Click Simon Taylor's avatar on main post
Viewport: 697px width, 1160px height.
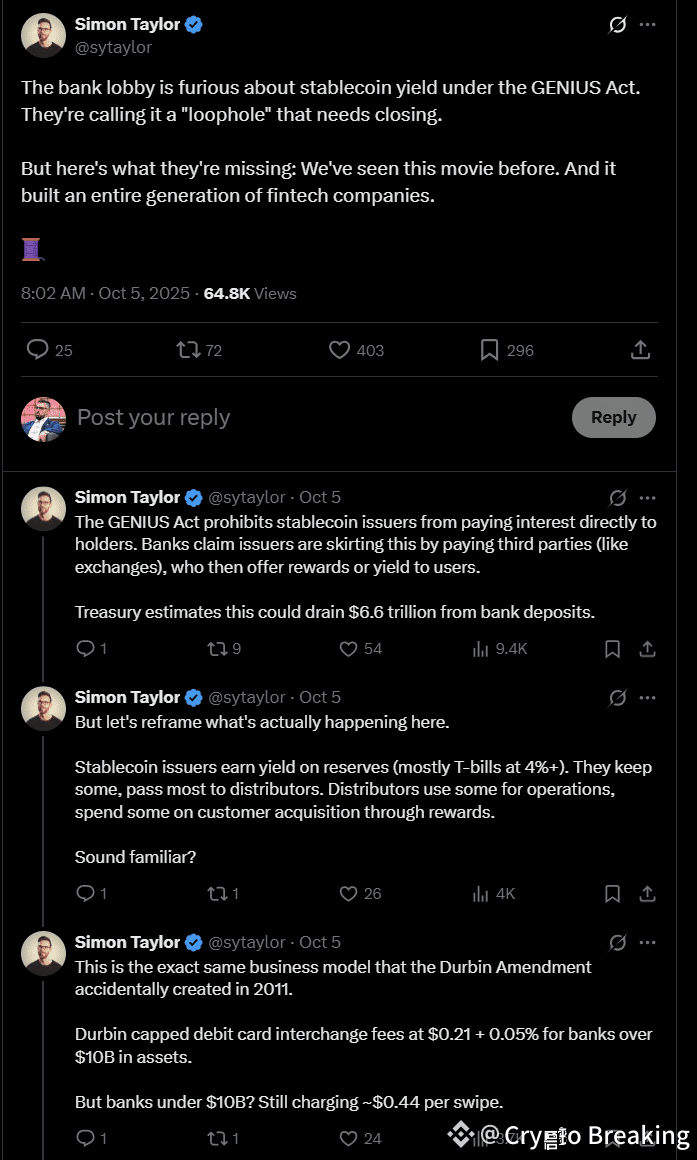pos(43,35)
